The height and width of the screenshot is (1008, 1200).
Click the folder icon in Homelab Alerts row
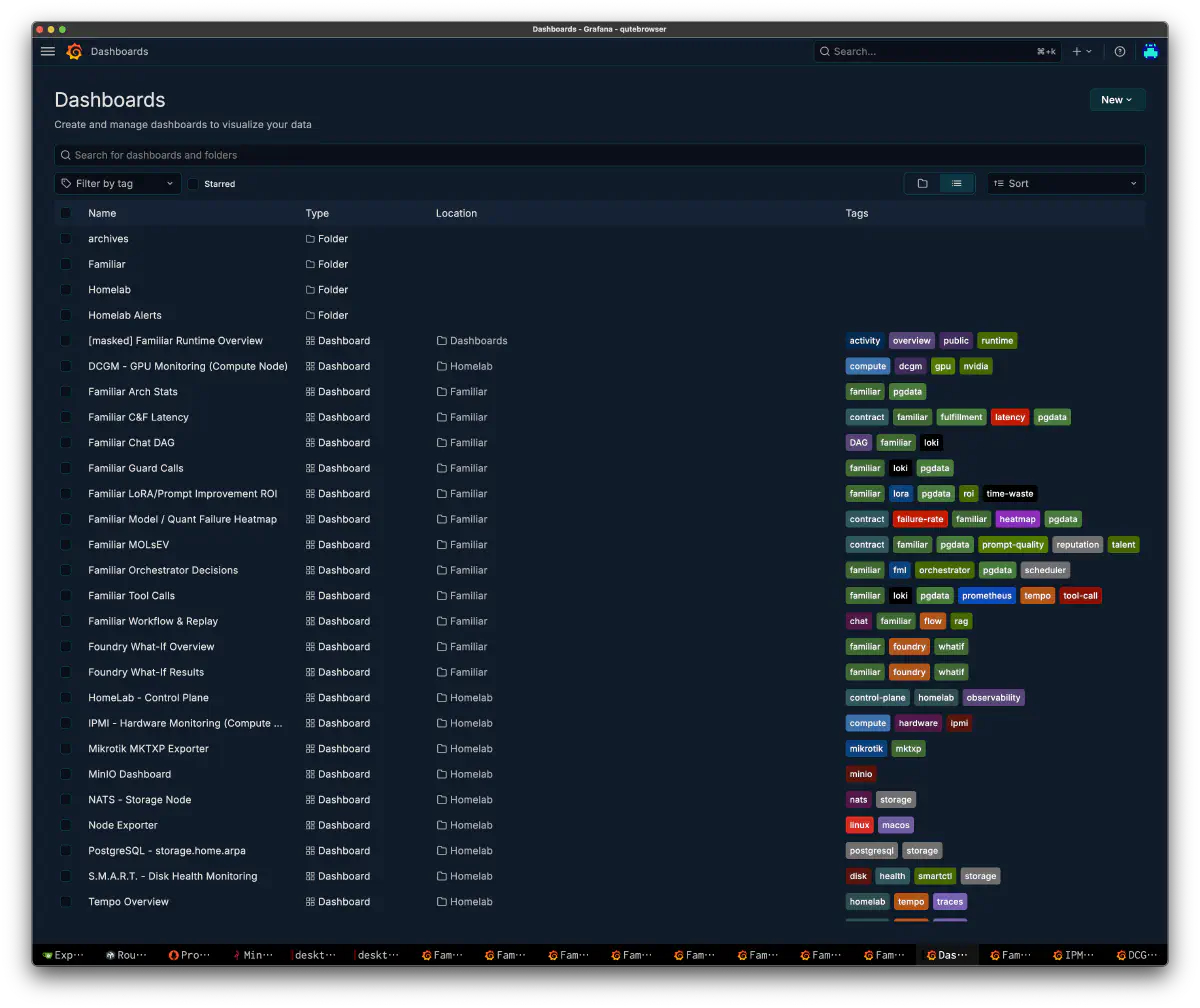(x=310, y=315)
